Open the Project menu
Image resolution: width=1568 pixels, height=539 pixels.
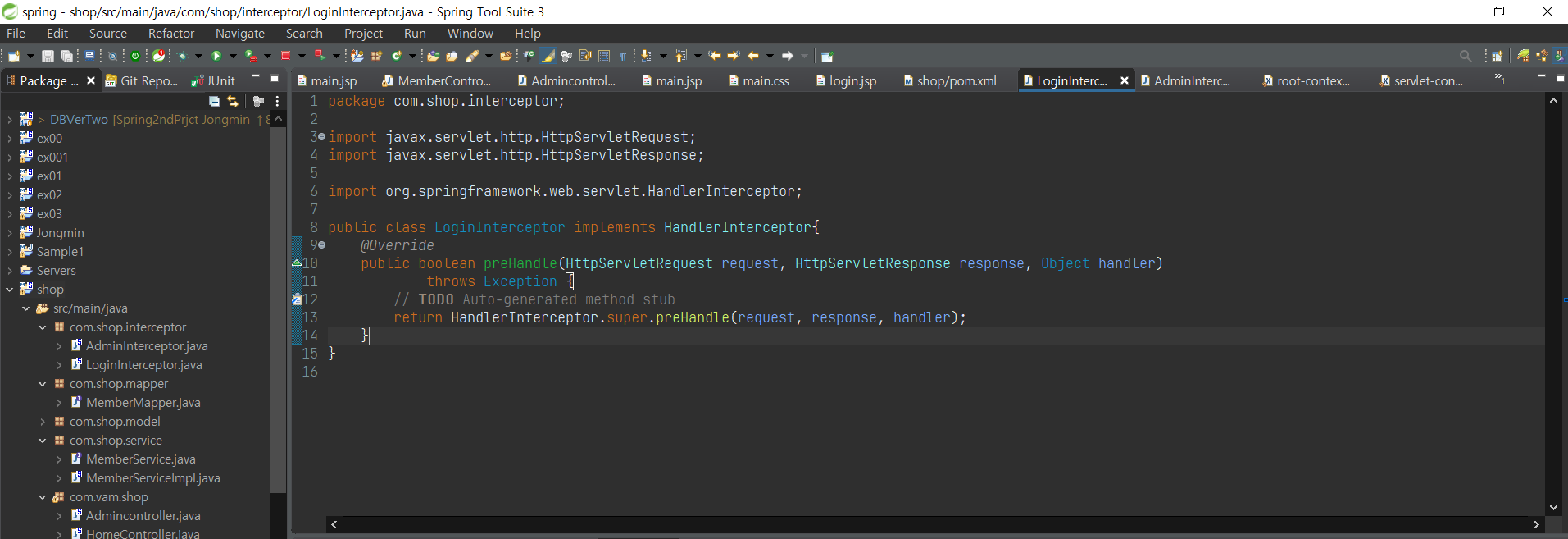[363, 34]
